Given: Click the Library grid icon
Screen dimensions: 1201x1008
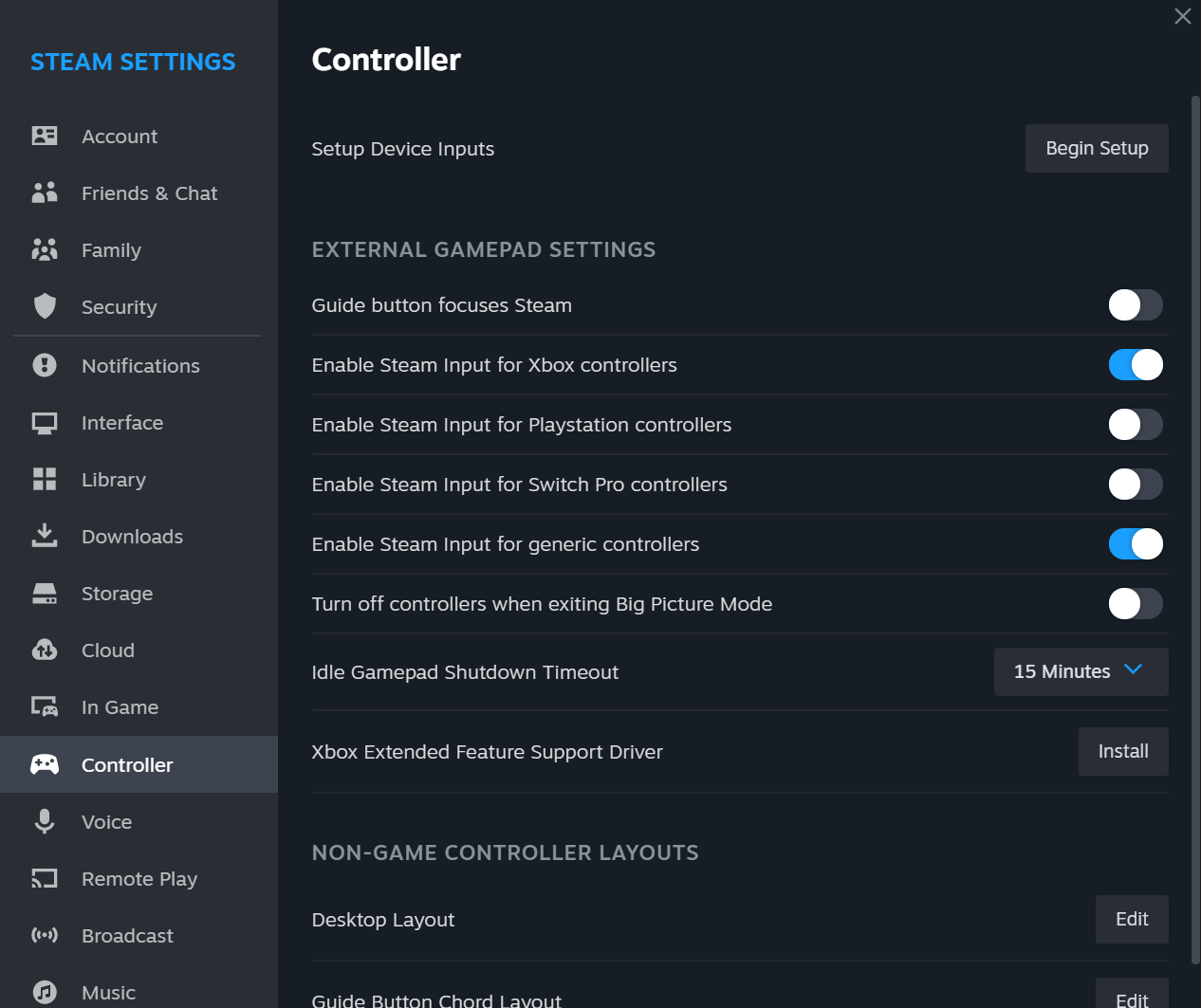Looking at the screenshot, I should tap(45, 479).
